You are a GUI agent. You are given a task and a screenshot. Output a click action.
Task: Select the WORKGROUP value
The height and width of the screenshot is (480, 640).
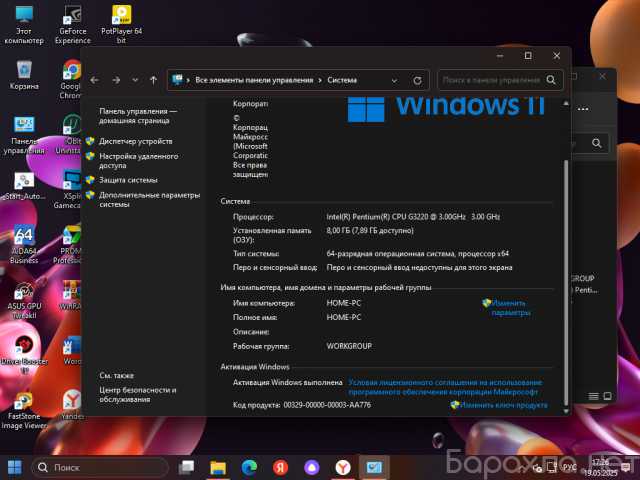coord(349,346)
